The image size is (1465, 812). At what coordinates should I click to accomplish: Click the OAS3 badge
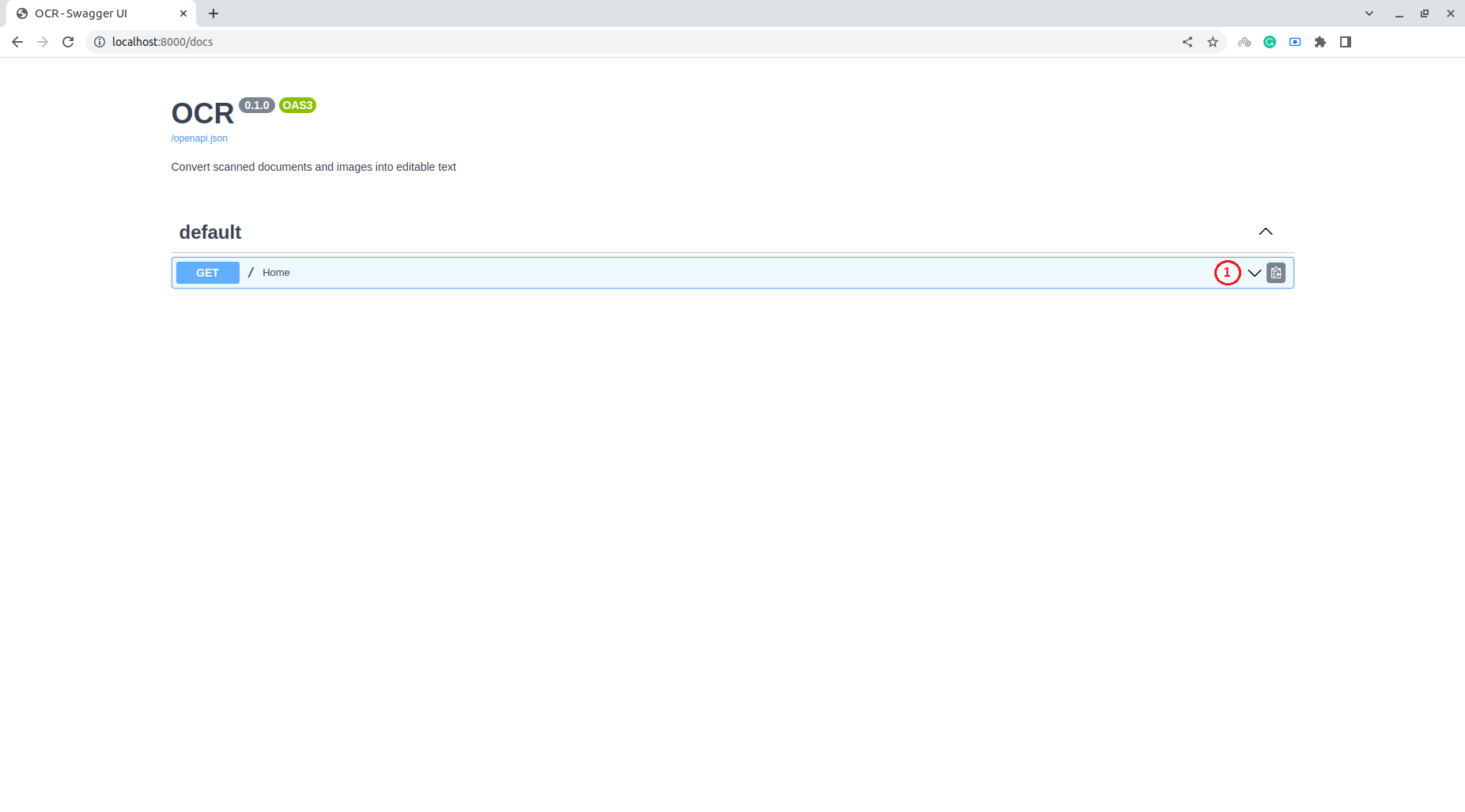point(298,105)
